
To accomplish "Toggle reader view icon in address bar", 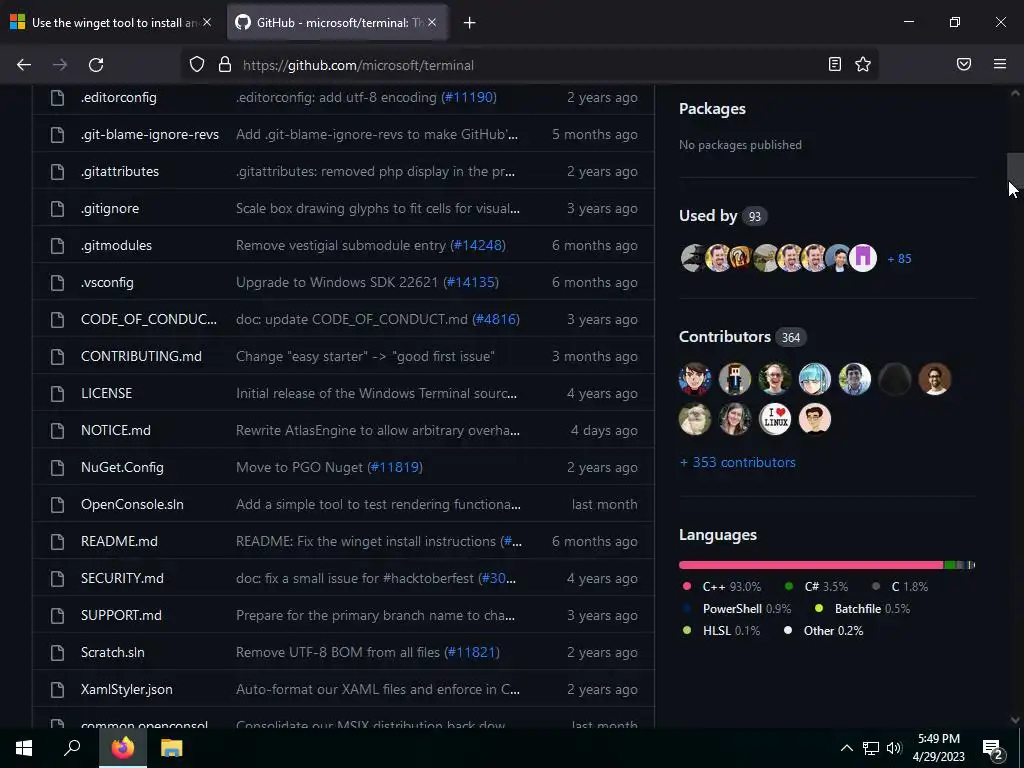I will (835, 64).
